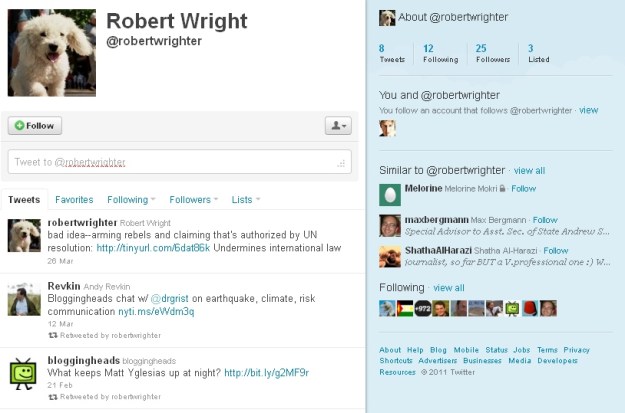This screenshot has width=625, height=413.
Task: Click the robertwrighter username on the first tweet
Action: point(82,222)
